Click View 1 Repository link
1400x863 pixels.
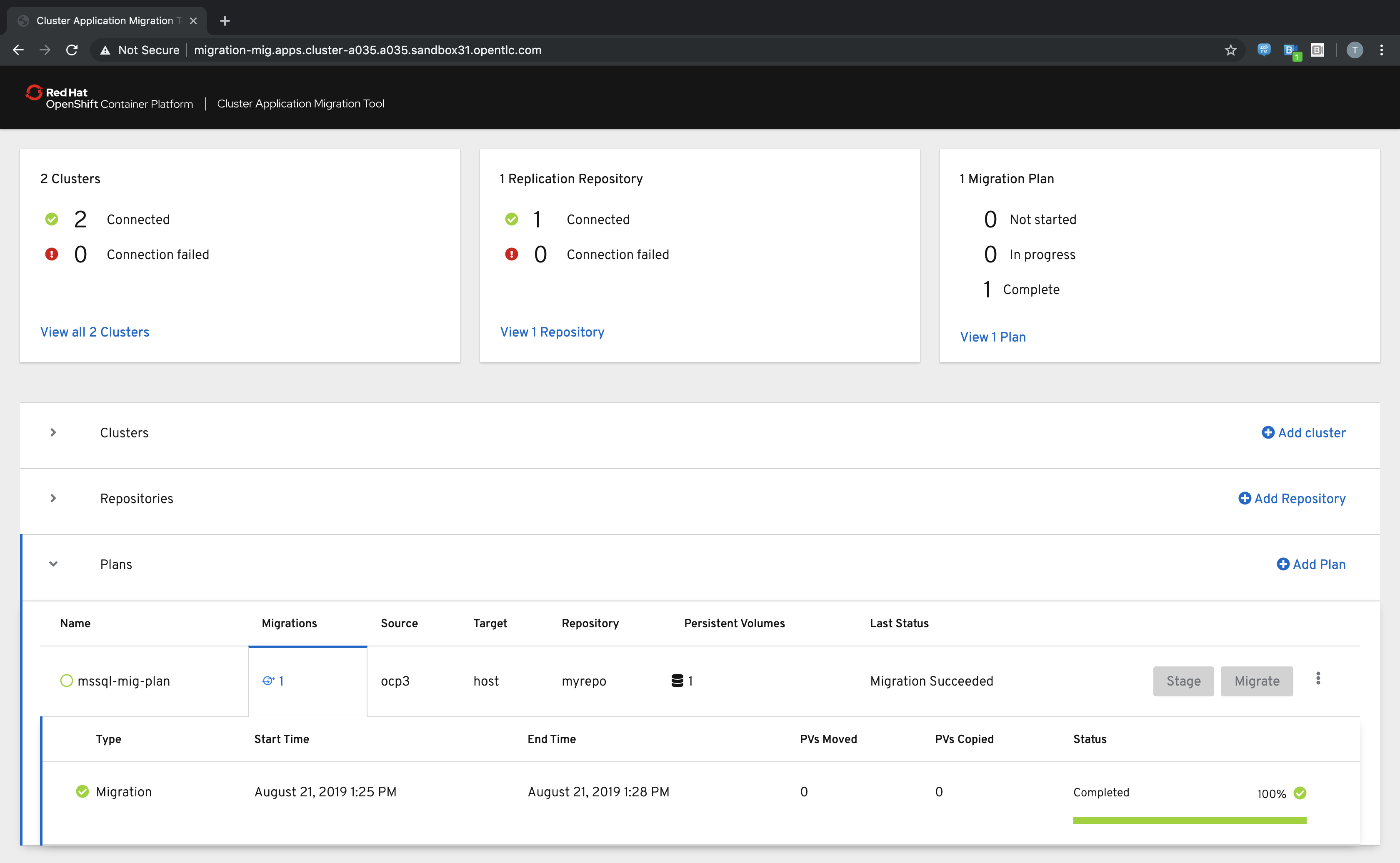pyautogui.click(x=552, y=332)
